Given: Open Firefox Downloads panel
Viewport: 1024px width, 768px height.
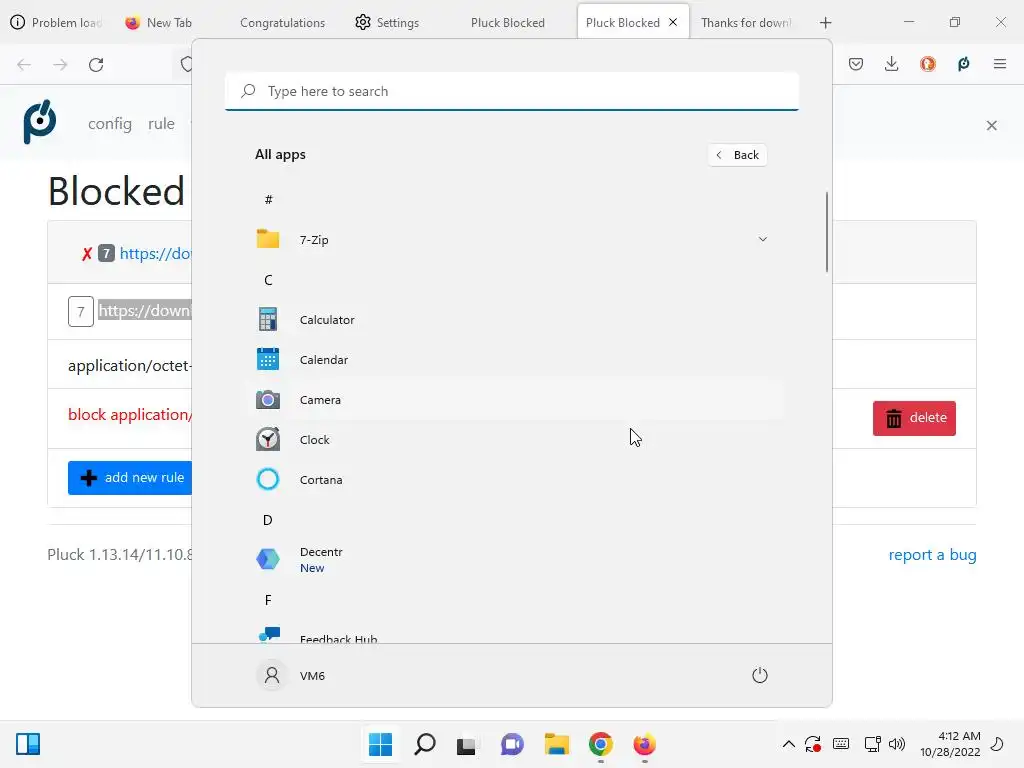Looking at the screenshot, I should [x=891, y=64].
